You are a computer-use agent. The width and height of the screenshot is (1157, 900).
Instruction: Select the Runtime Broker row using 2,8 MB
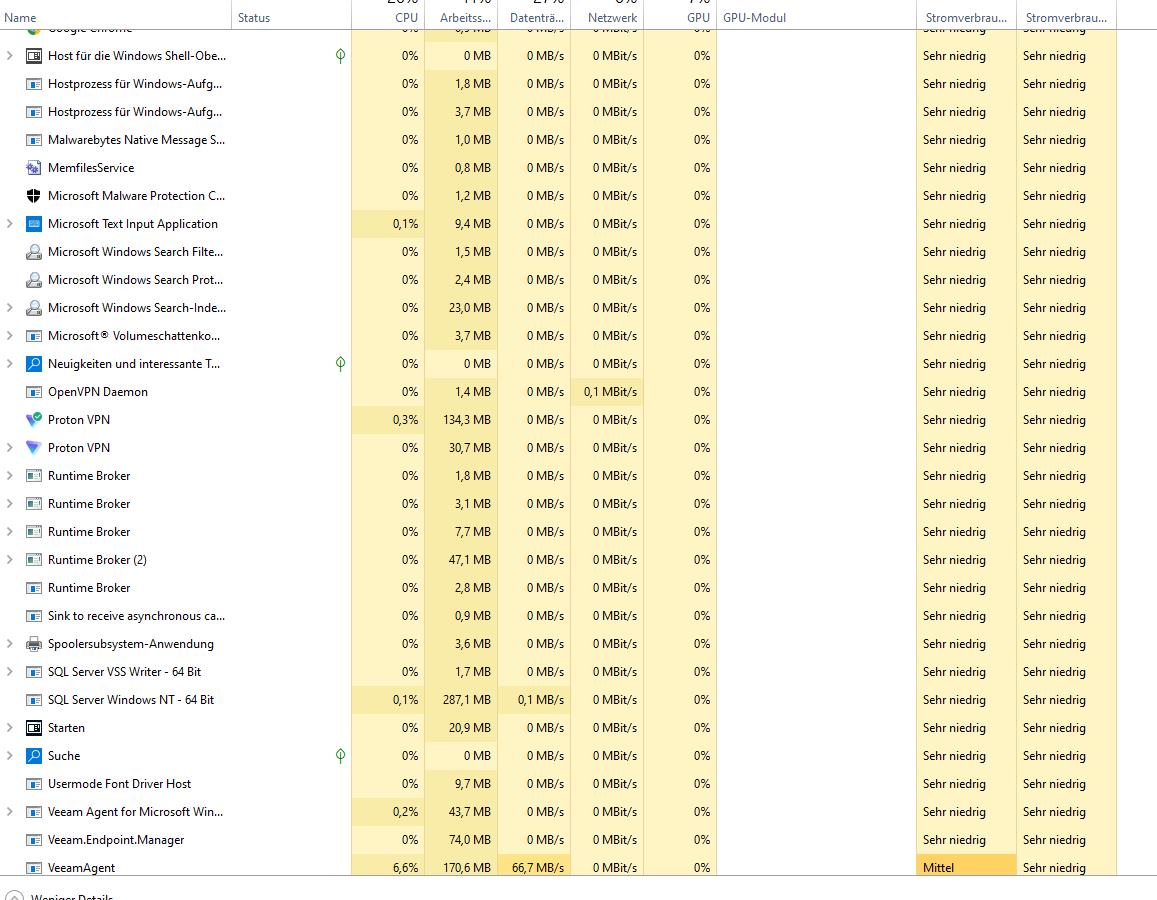tap(558, 588)
